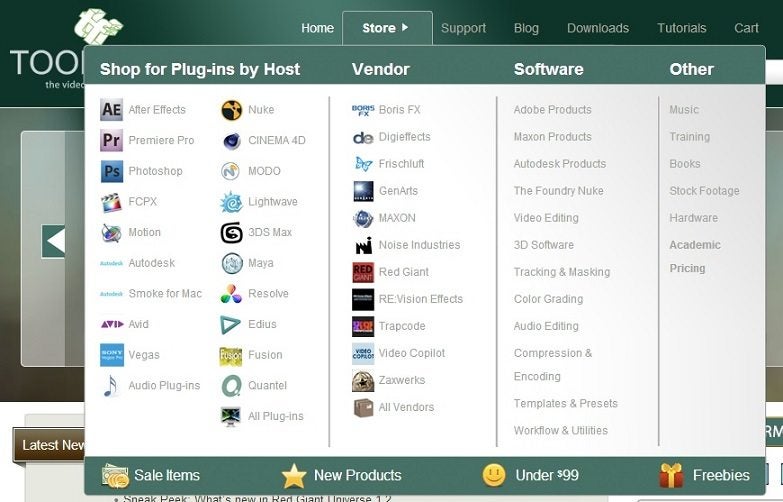Open the Training link

[689, 137]
